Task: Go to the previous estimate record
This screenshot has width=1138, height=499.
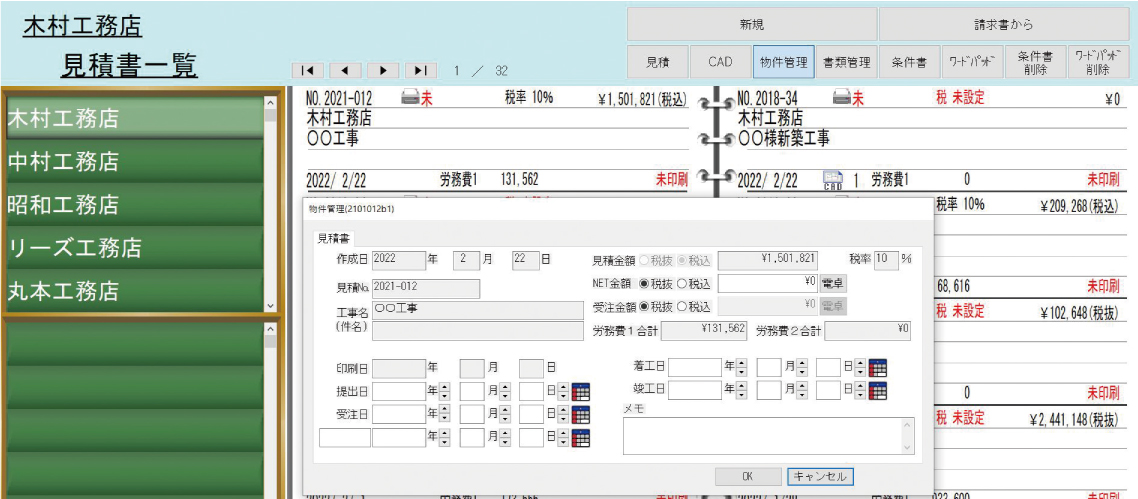Action: [x=345, y=70]
